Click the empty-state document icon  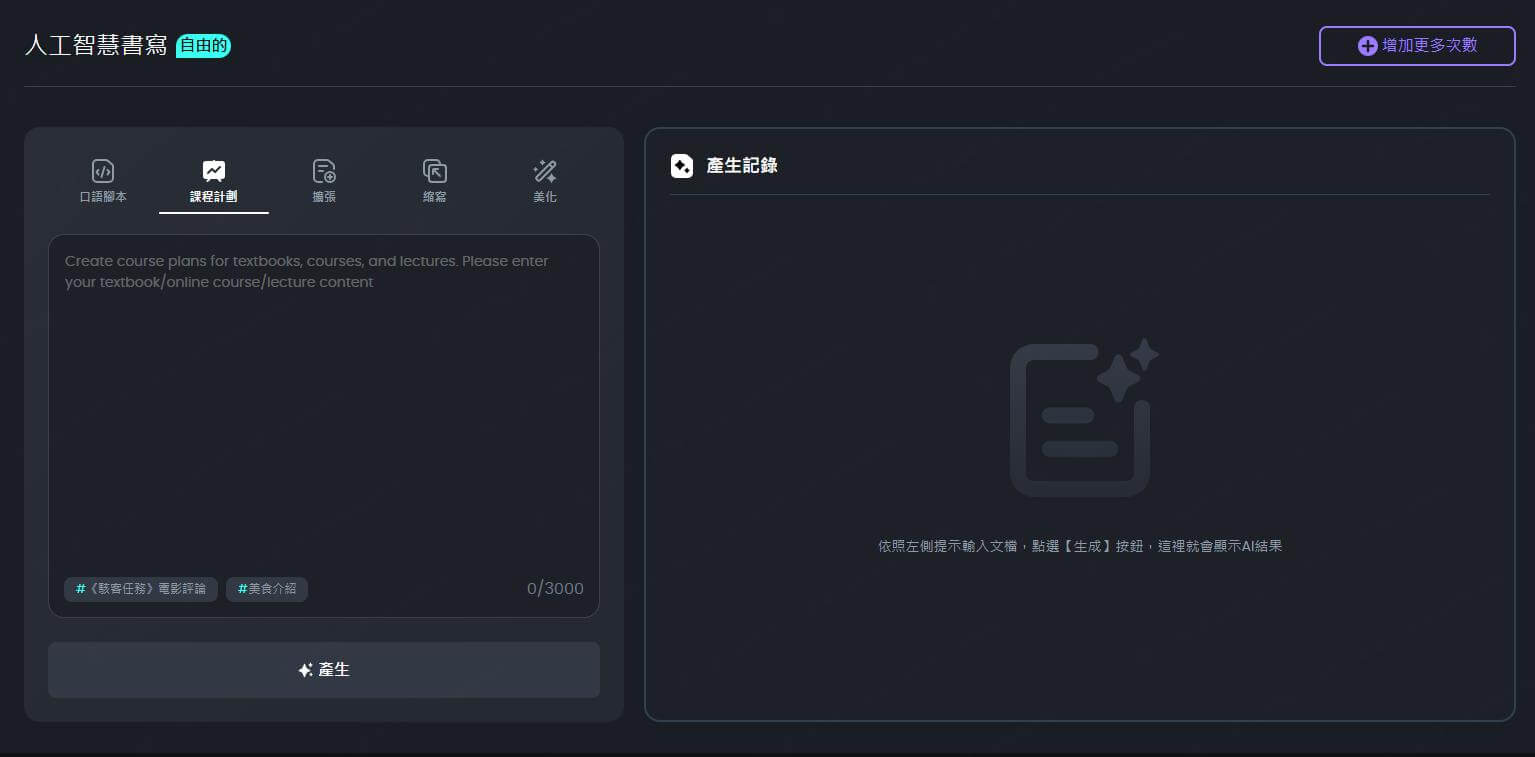(1083, 418)
